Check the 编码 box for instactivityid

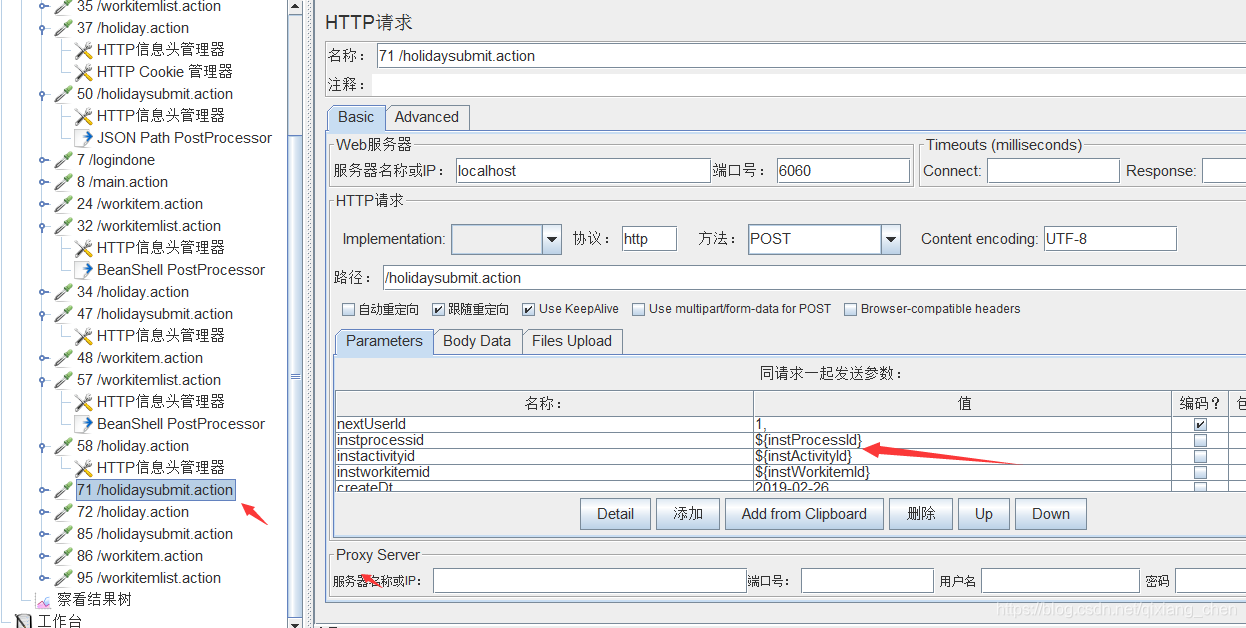coord(1200,456)
